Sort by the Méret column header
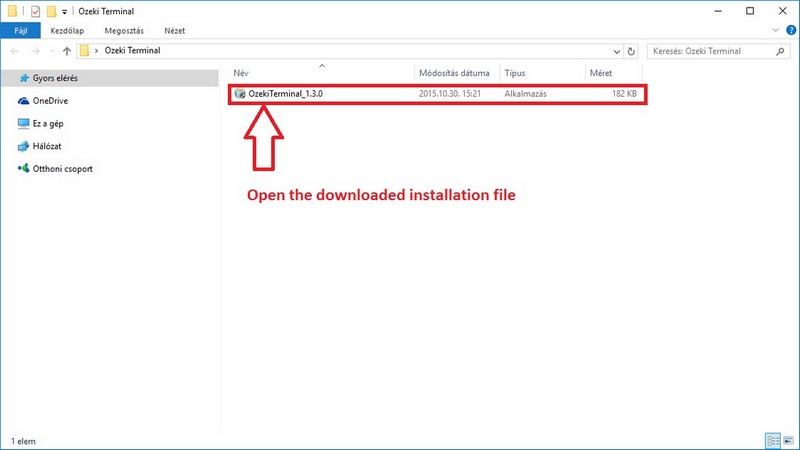800x450 pixels. (601, 73)
